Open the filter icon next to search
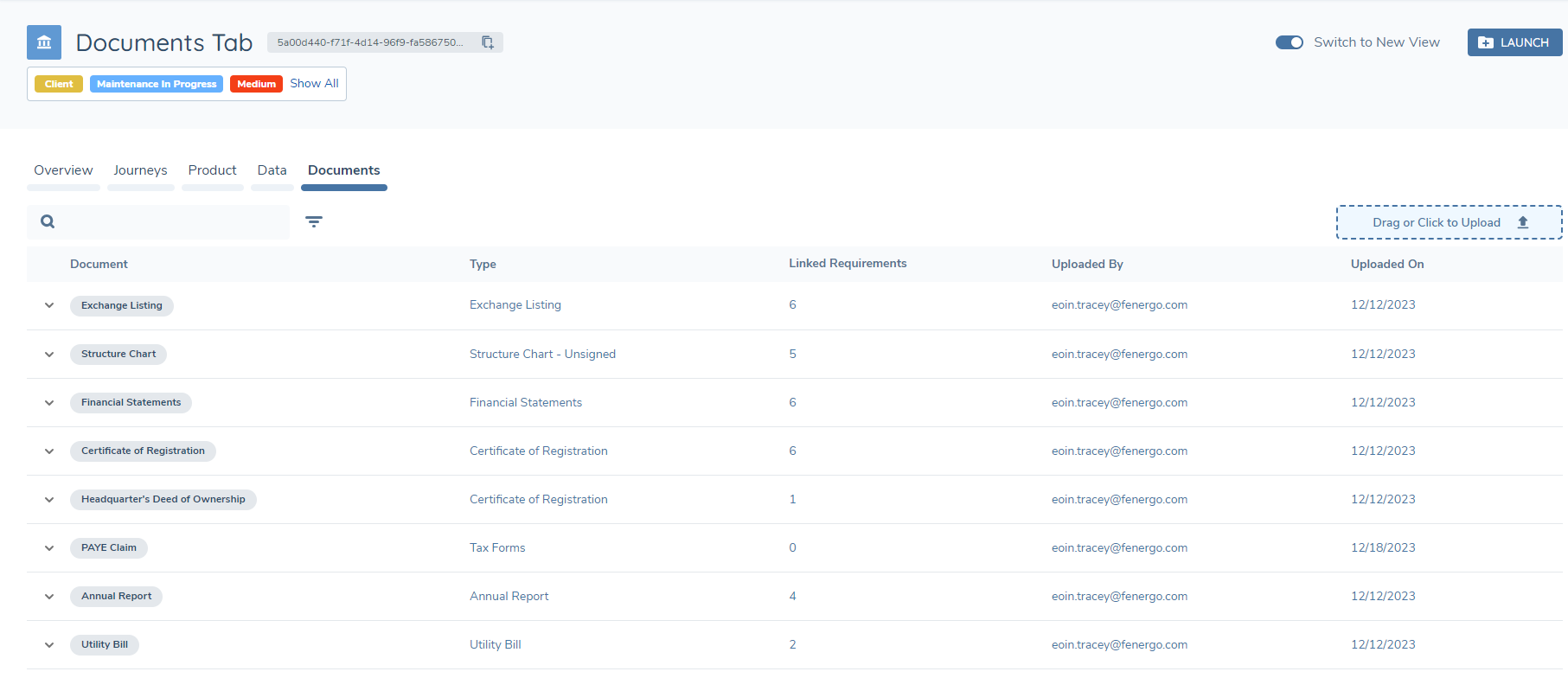 [x=314, y=222]
